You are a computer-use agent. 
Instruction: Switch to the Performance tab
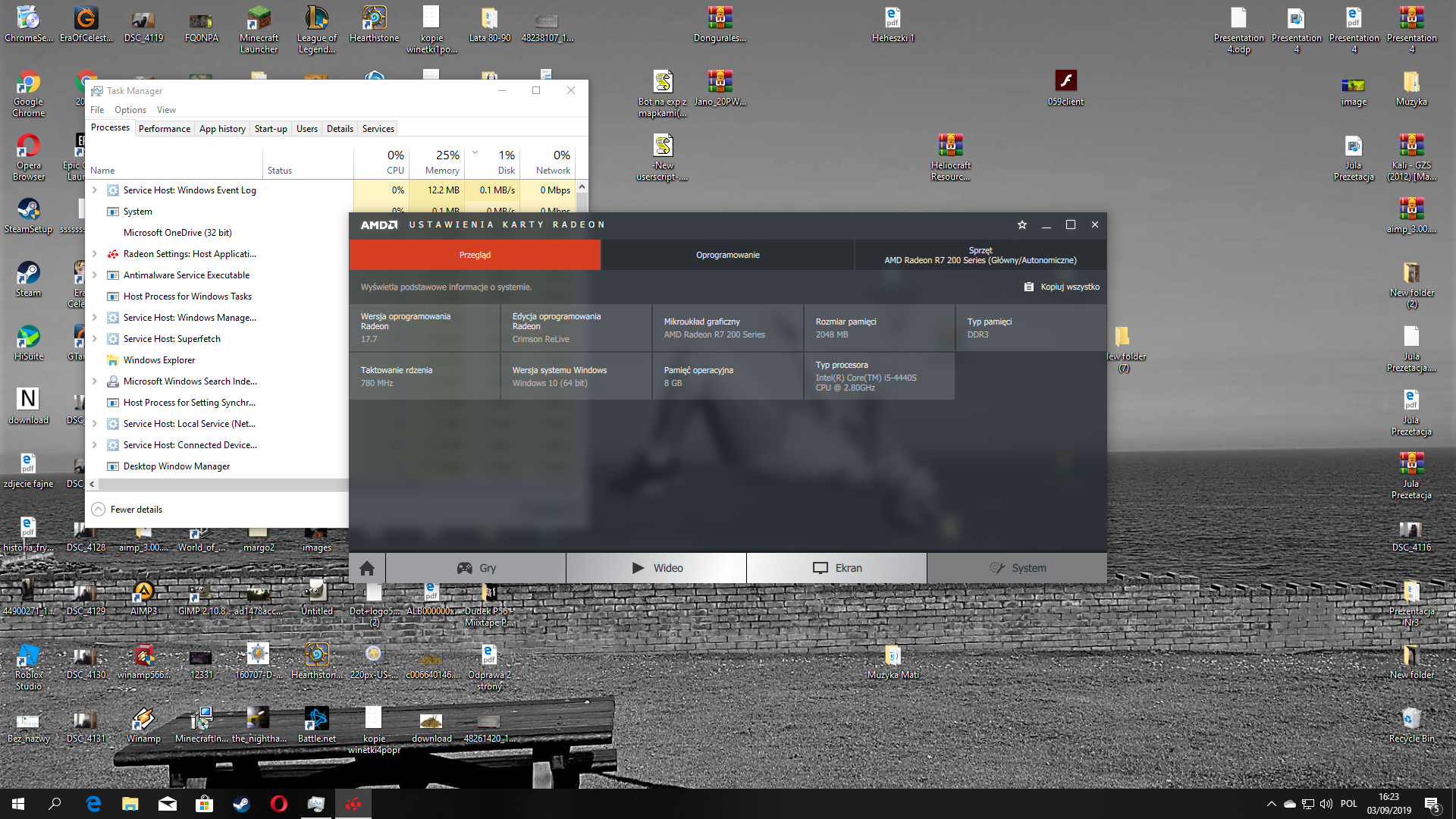164,129
